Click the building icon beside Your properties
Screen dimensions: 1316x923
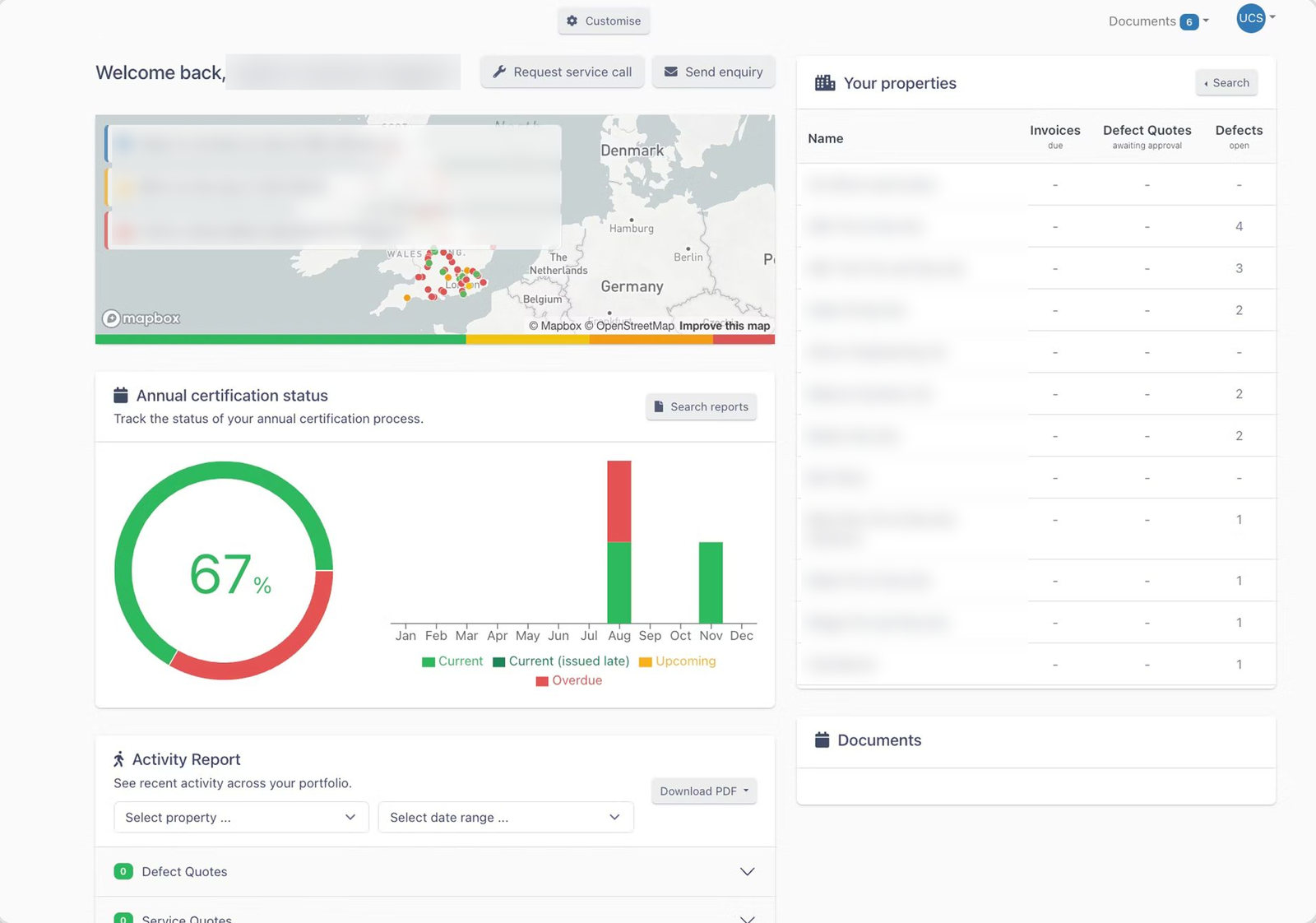coord(825,83)
